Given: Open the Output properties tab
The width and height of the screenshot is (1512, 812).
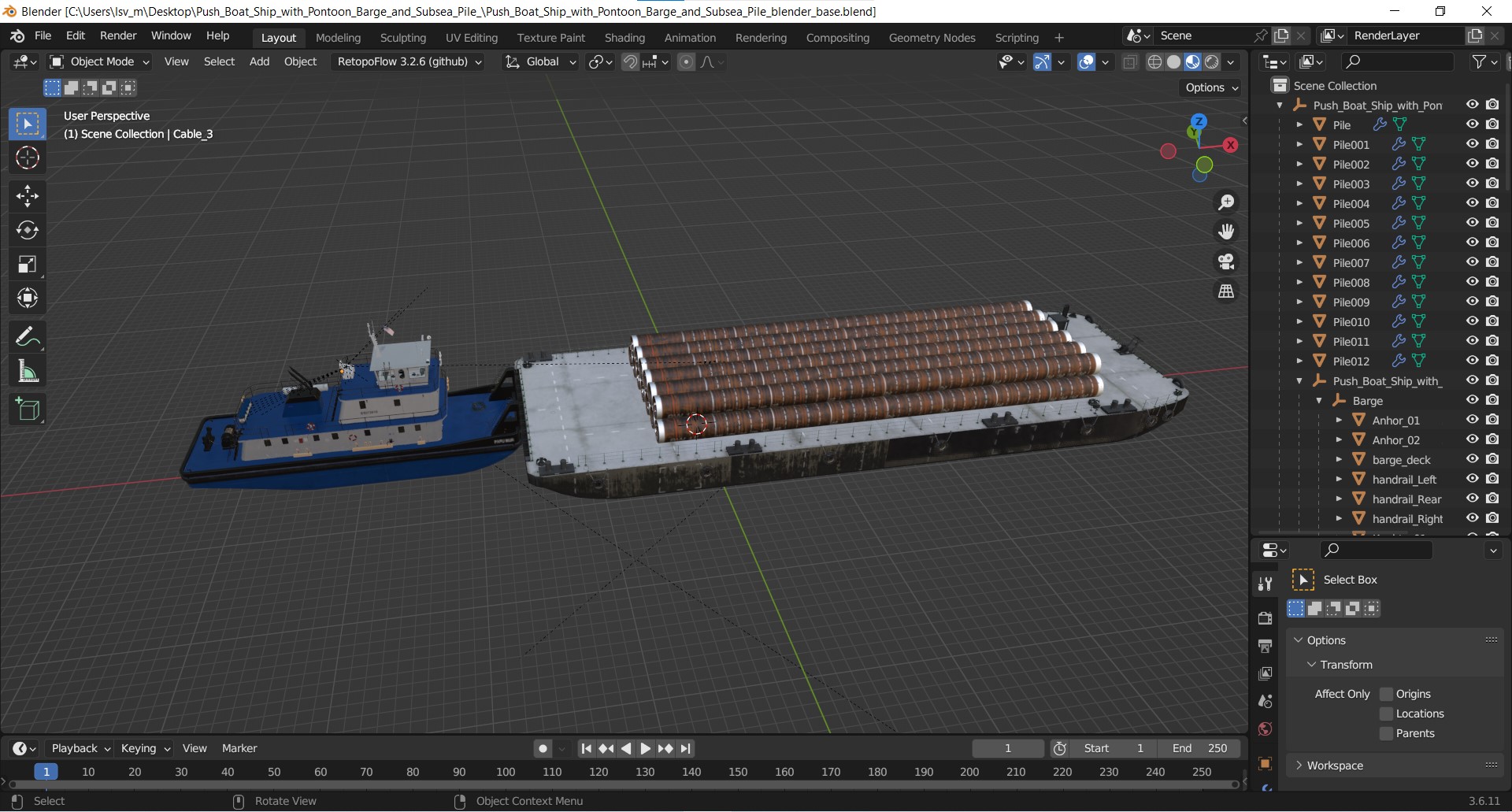Looking at the screenshot, I should click(x=1266, y=646).
